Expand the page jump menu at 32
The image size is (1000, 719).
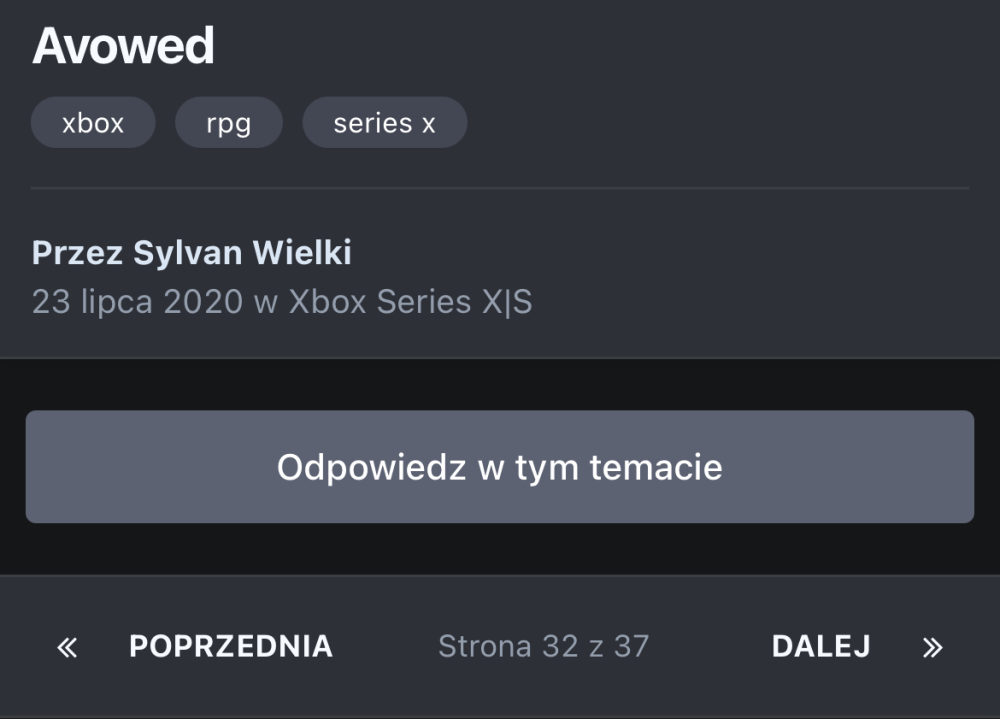[x=543, y=646]
